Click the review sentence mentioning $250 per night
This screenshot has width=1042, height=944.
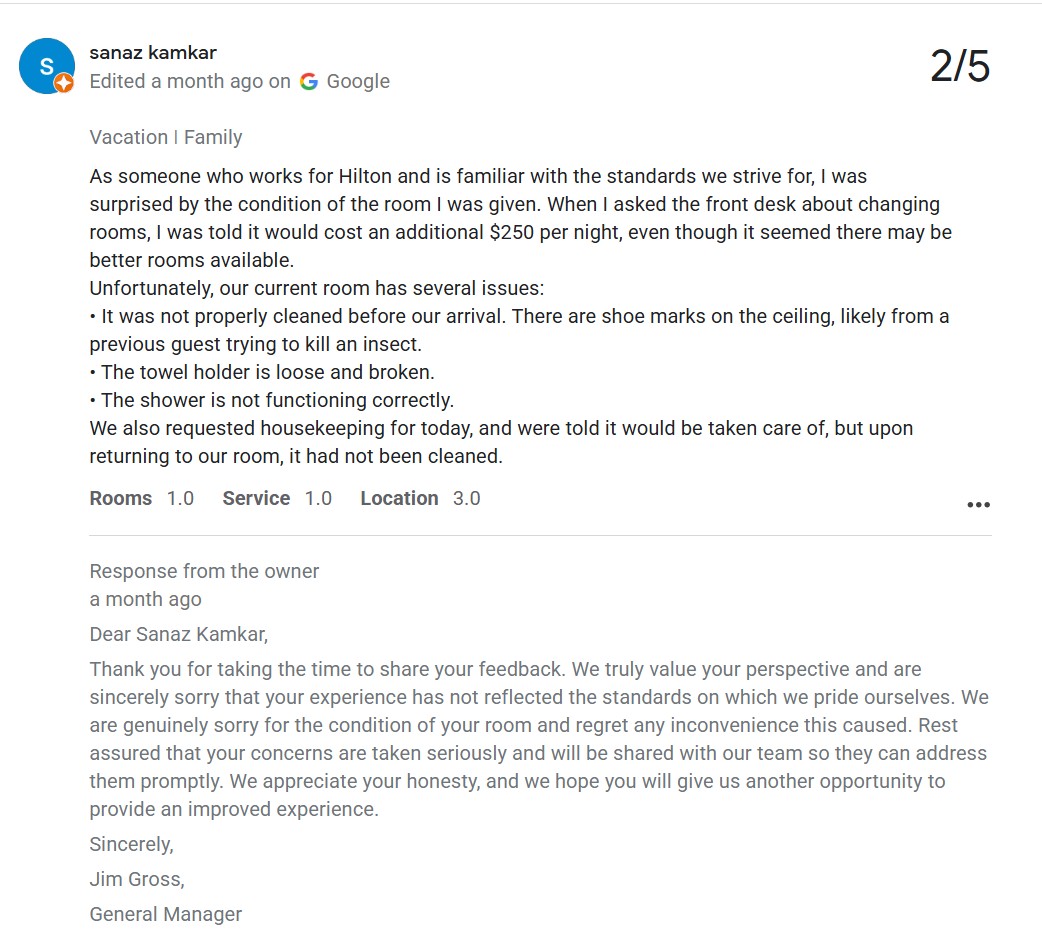click(521, 233)
